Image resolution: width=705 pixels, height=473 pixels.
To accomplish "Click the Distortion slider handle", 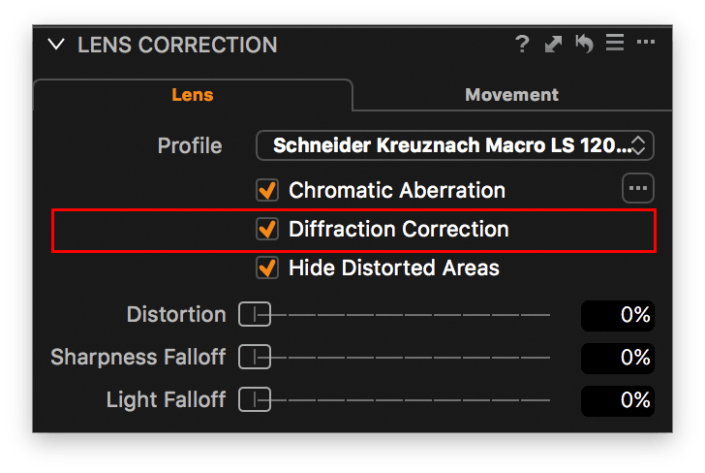I will click(x=254, y=315).
